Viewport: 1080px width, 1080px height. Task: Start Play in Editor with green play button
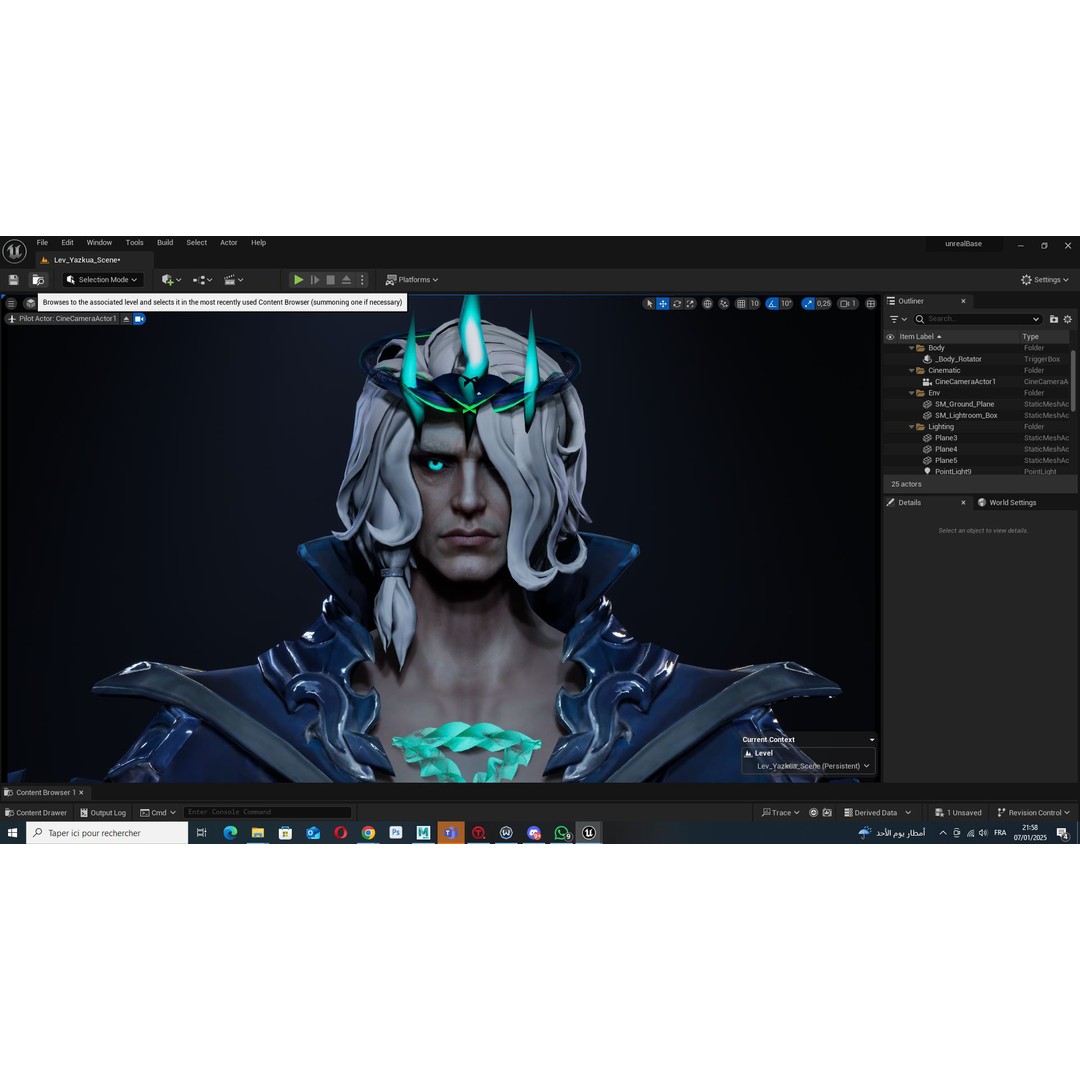coord(298,280)
